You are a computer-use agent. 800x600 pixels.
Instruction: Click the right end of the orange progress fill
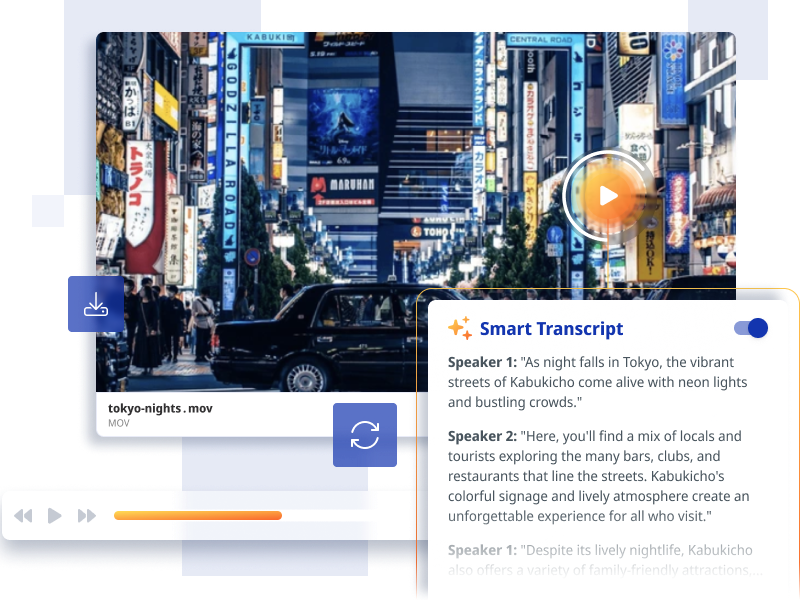279,516
